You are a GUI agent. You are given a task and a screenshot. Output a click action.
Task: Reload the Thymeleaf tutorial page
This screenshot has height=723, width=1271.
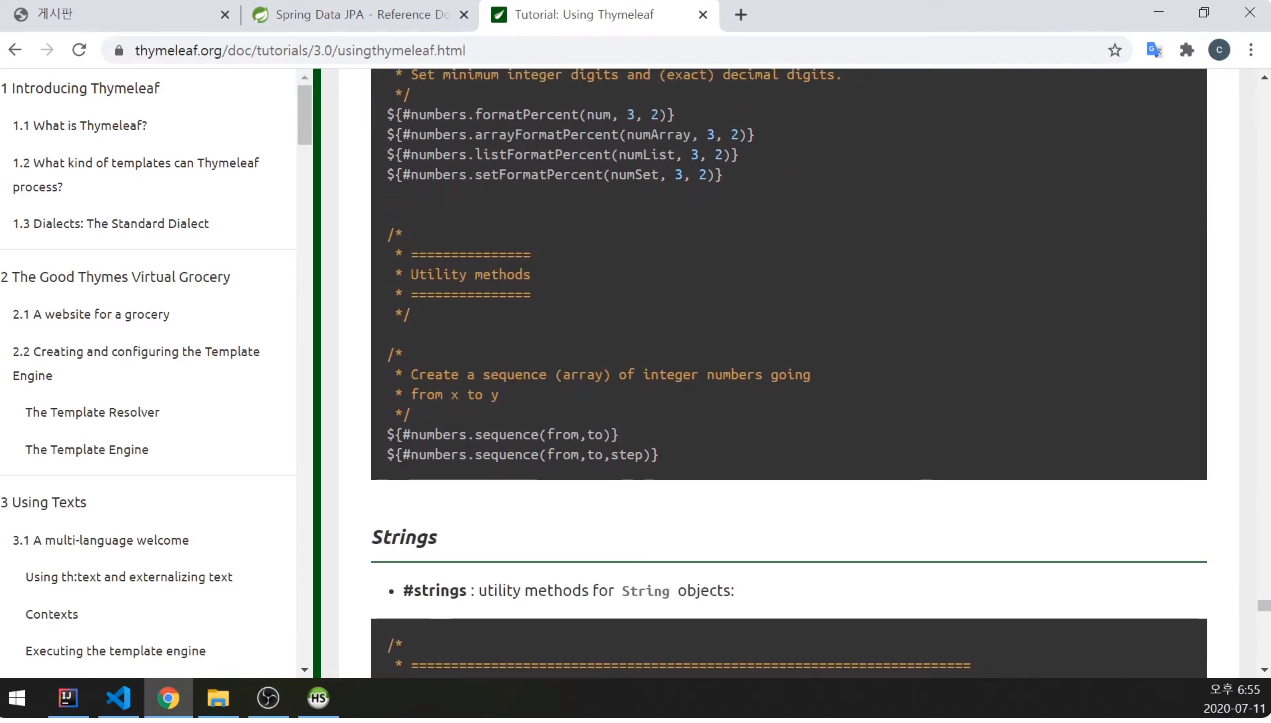[80, 50]
